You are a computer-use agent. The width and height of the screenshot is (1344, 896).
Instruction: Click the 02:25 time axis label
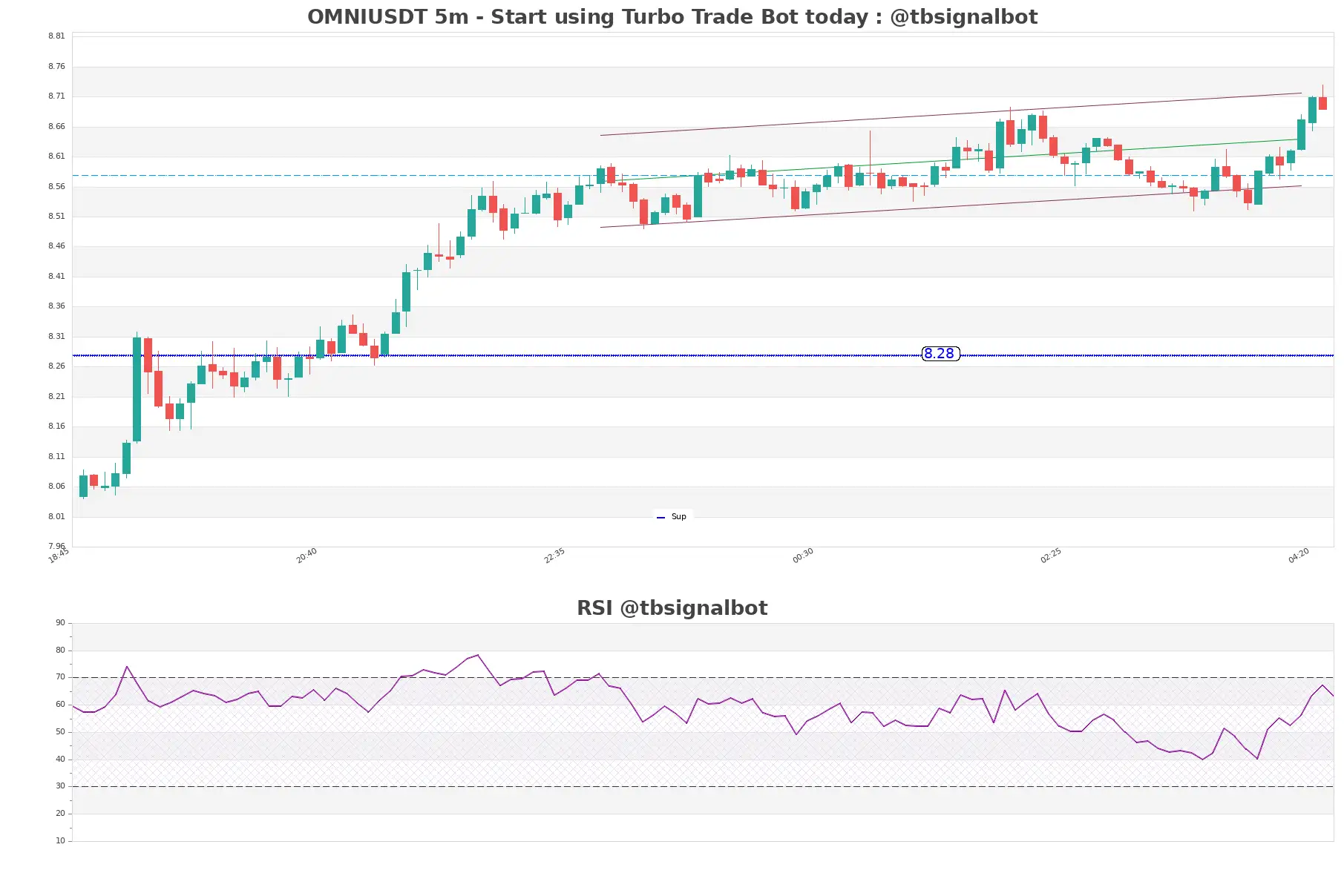pyautogui.click(x=1051, y=556)
